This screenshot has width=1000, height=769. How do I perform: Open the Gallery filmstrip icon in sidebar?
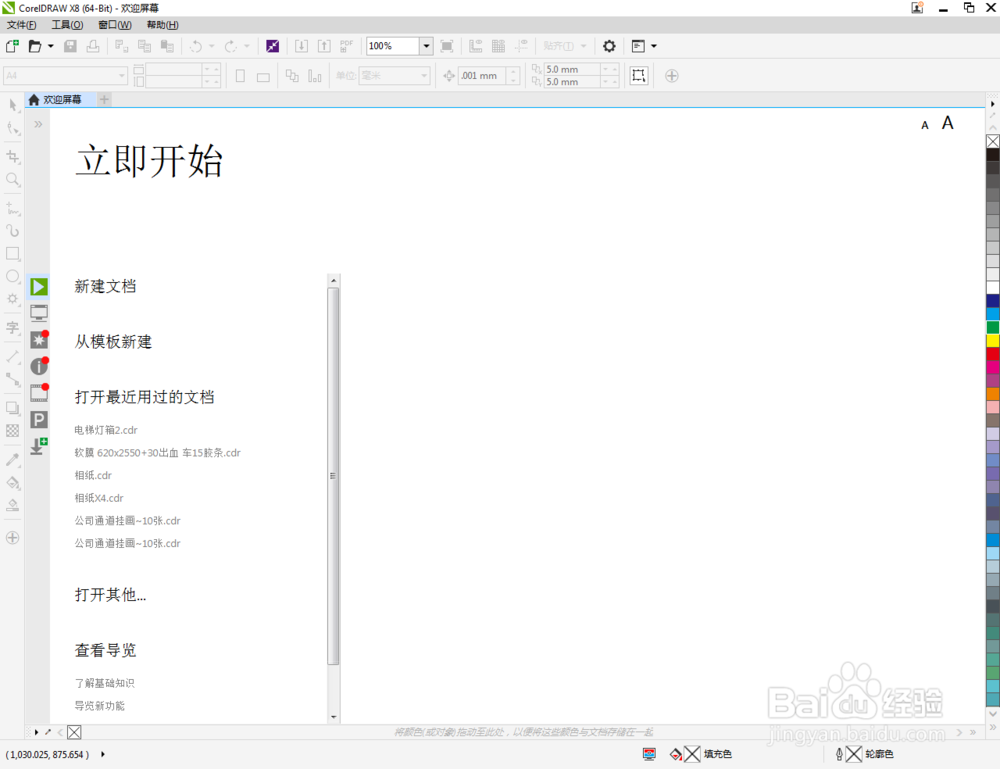39,393
